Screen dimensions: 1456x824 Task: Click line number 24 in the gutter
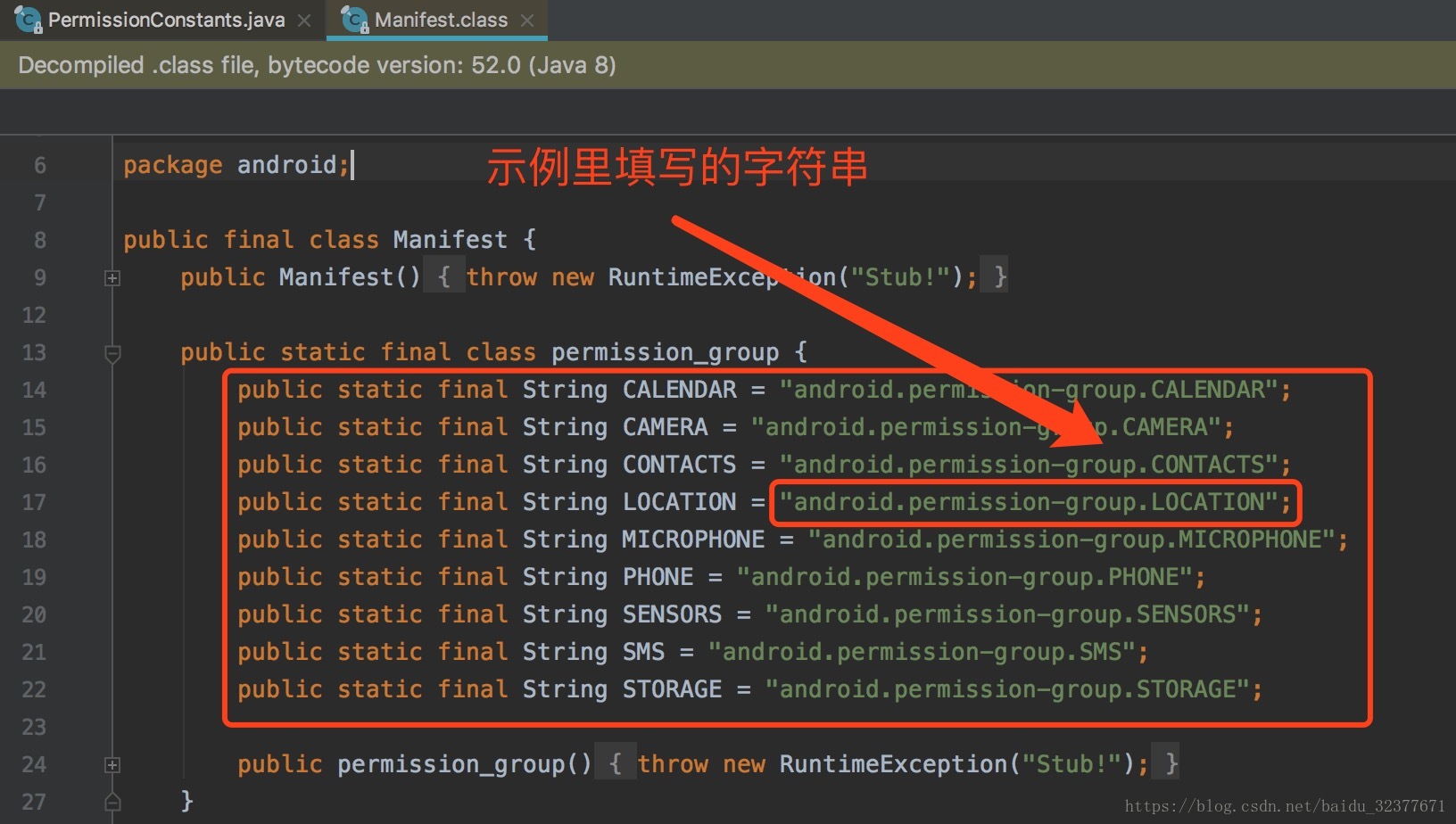pos(34,765)
